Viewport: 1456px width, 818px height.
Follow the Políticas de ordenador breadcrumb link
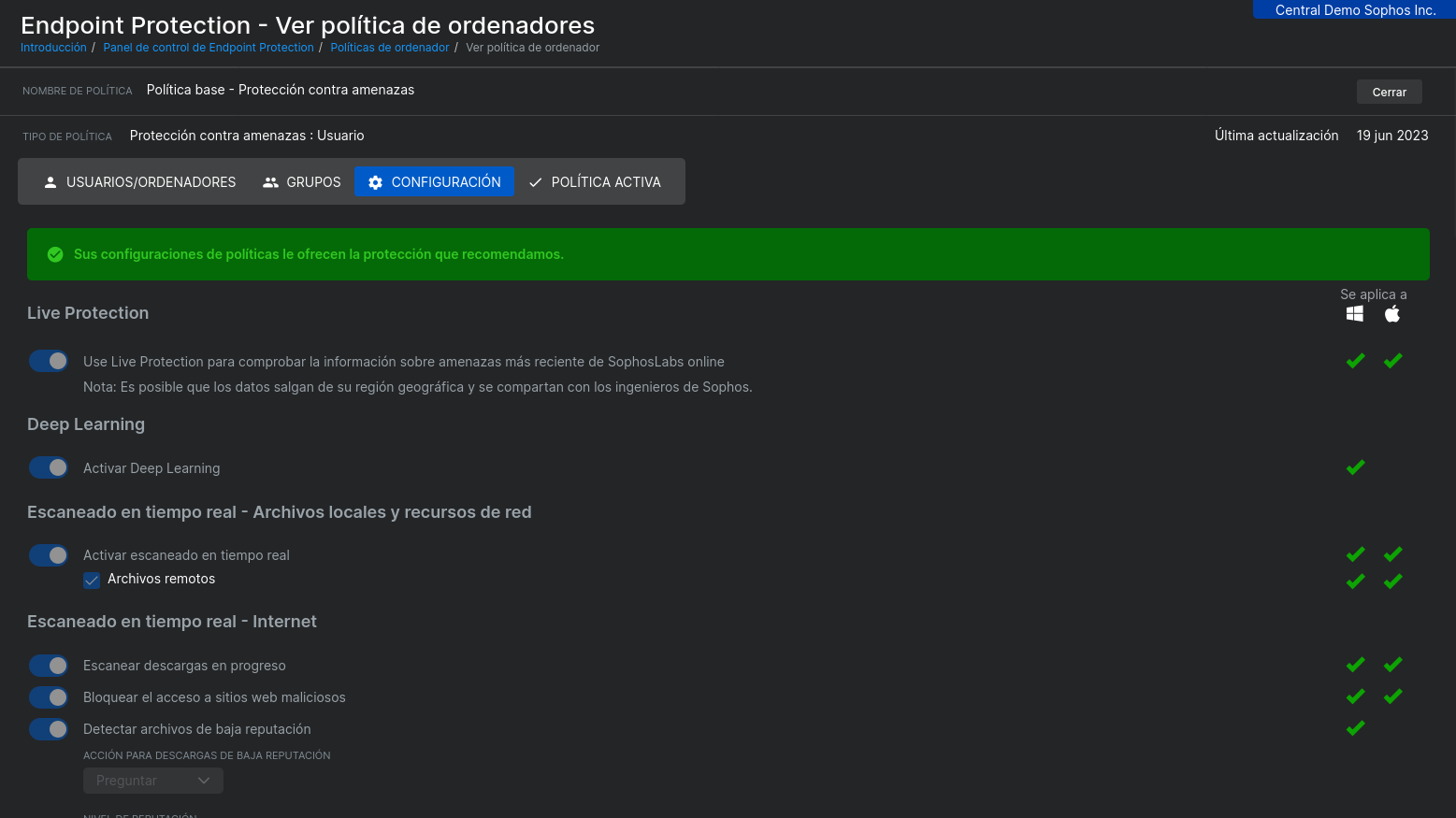pos(389,48)
